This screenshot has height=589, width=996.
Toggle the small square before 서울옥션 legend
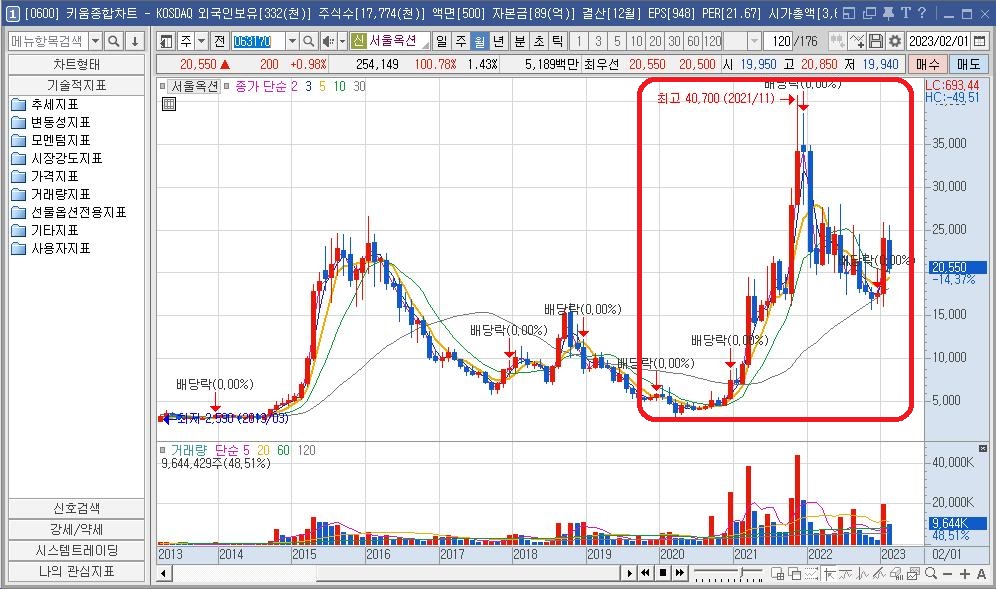point(163,86)
